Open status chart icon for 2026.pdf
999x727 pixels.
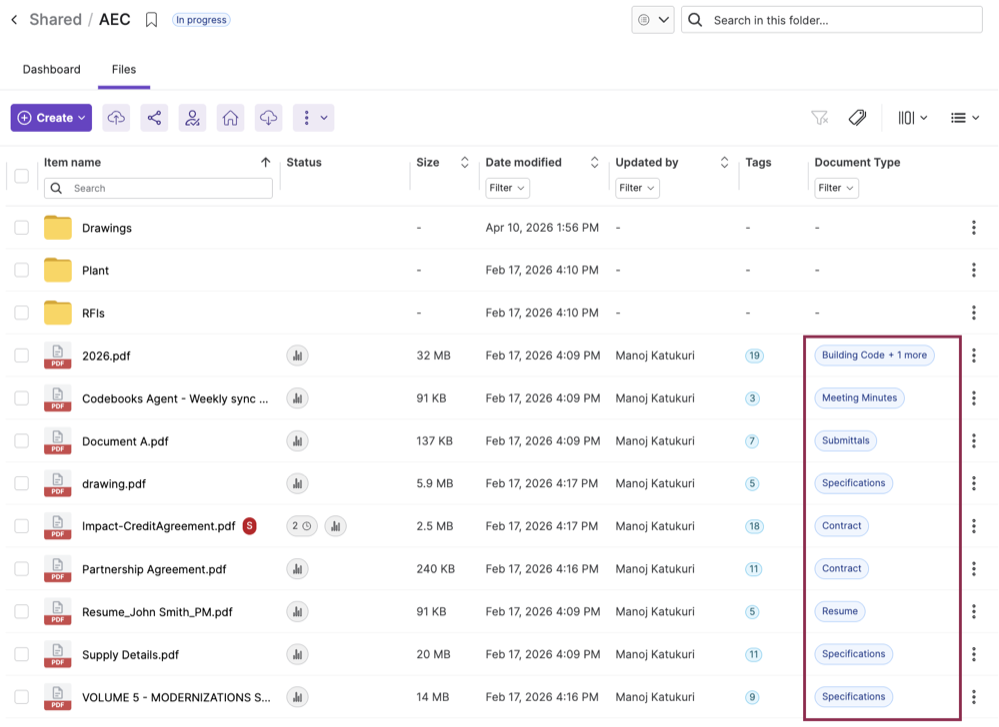297,355
